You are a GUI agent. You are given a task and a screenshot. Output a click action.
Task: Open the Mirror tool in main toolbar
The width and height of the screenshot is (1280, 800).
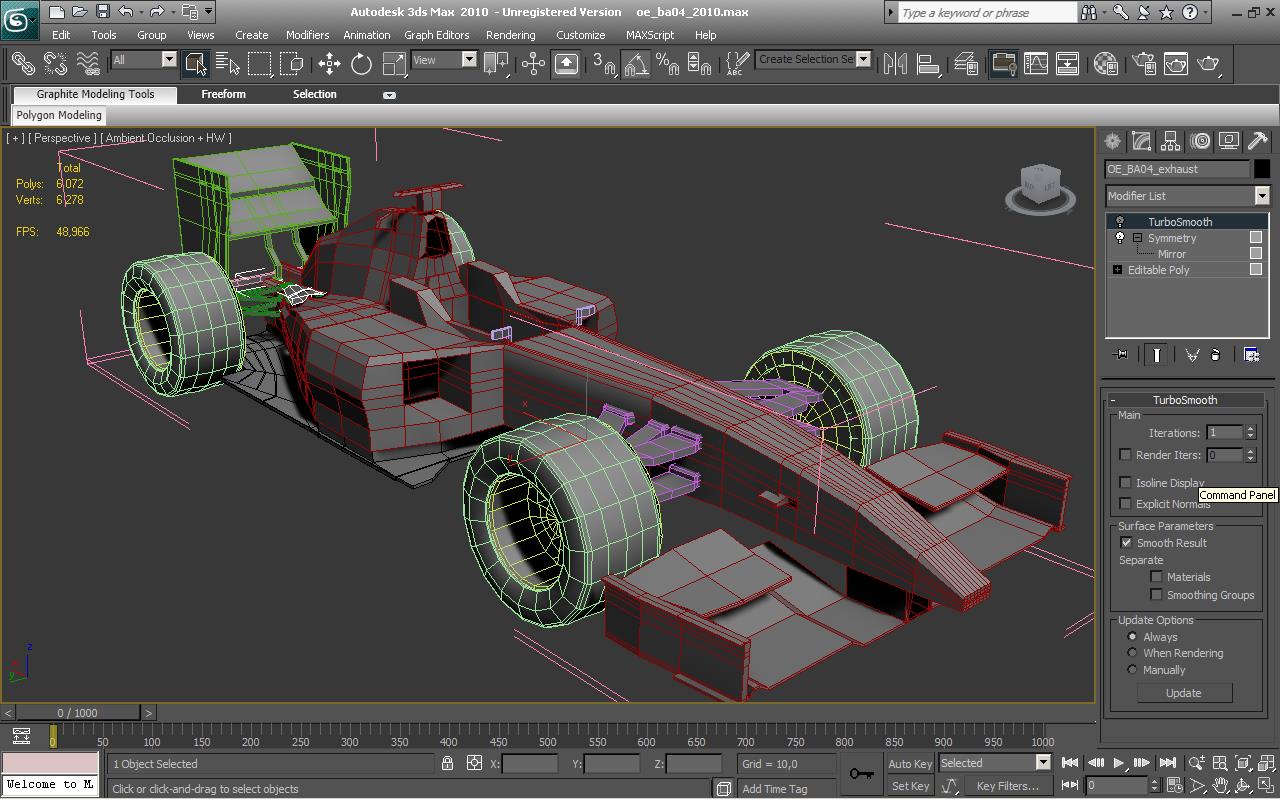click(895, 64)
